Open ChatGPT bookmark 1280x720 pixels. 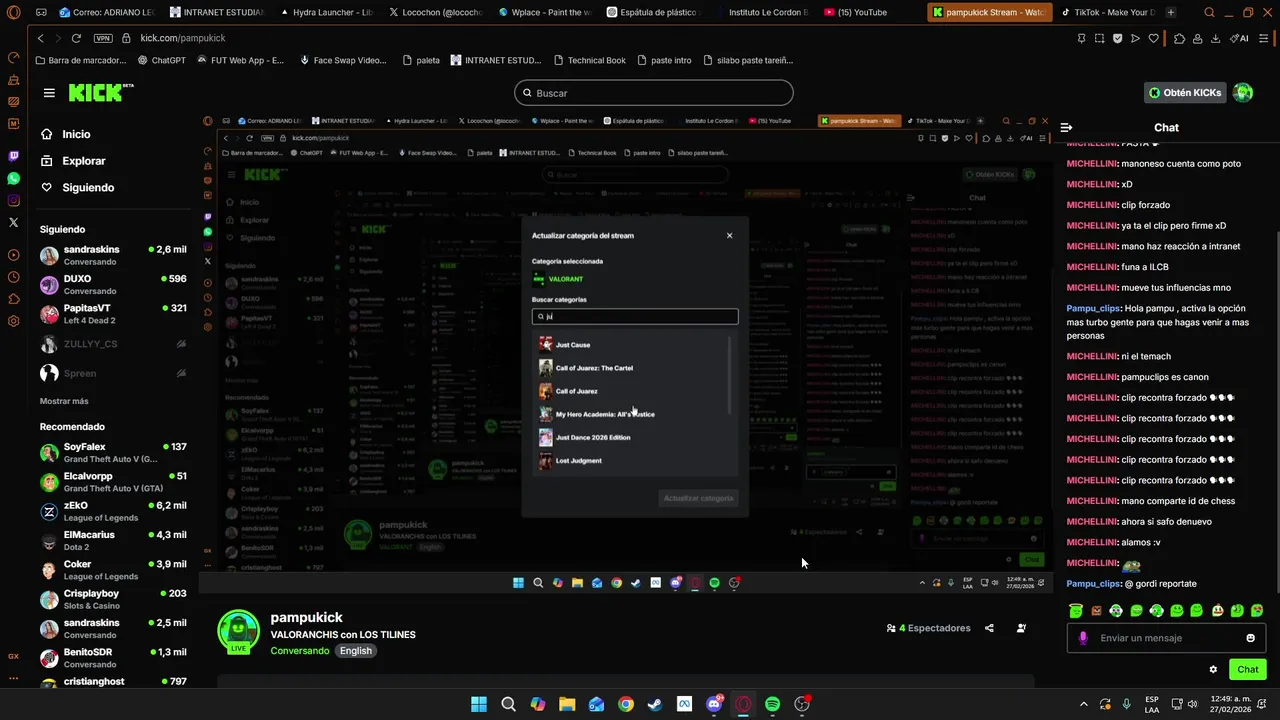(161, 60)
